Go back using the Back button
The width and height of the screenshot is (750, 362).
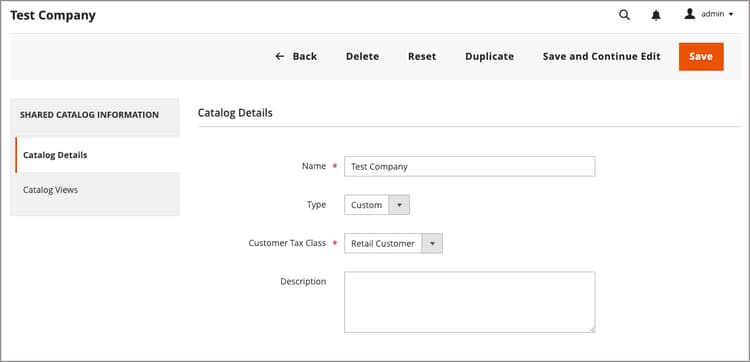(x=296, y=56)
